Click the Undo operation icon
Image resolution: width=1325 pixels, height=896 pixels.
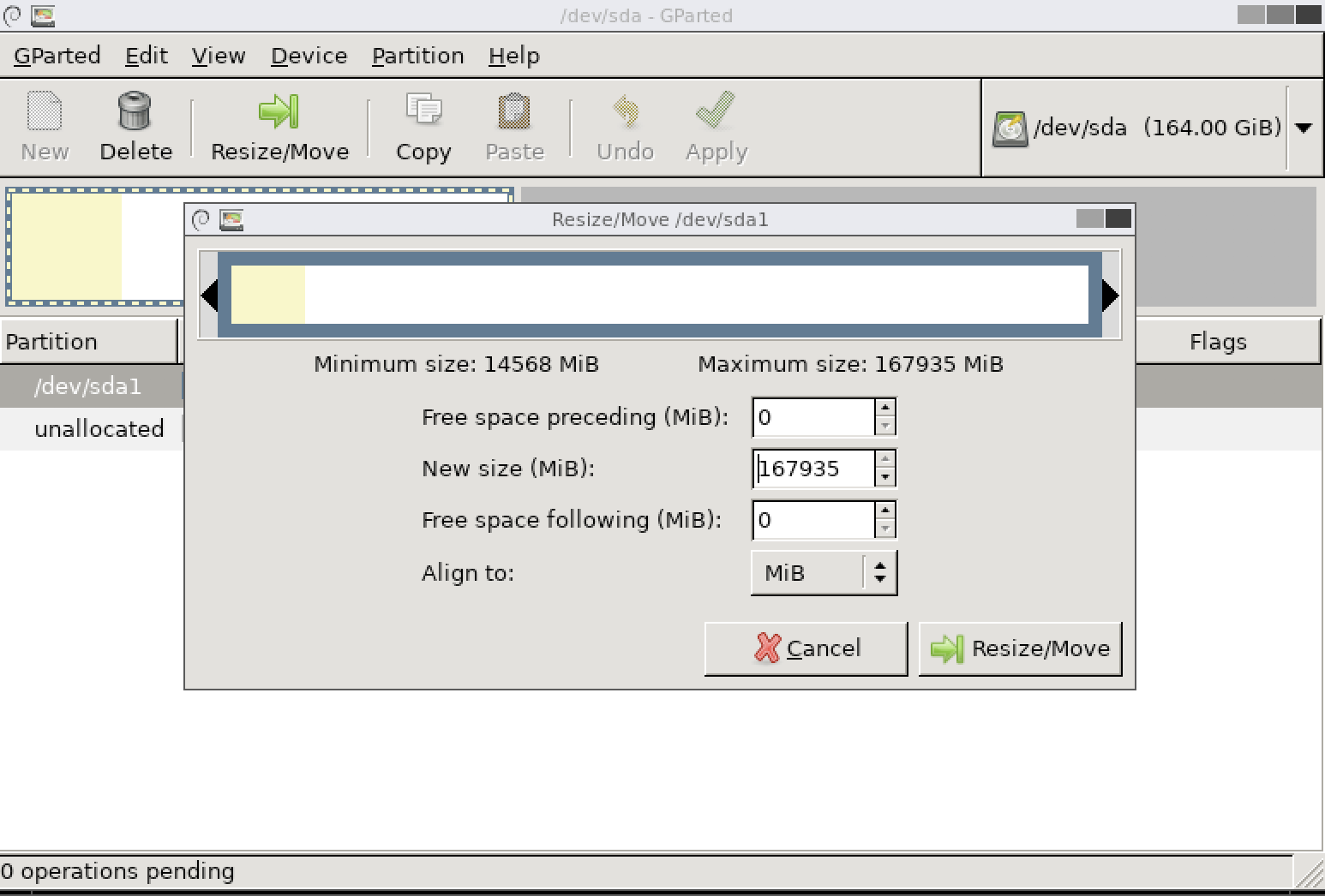pos(625,126)
